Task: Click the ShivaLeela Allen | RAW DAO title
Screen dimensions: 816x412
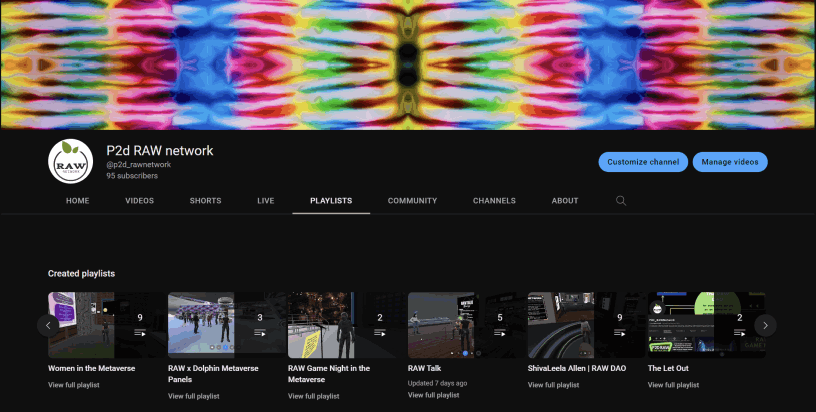Action: tap(577, 368)
